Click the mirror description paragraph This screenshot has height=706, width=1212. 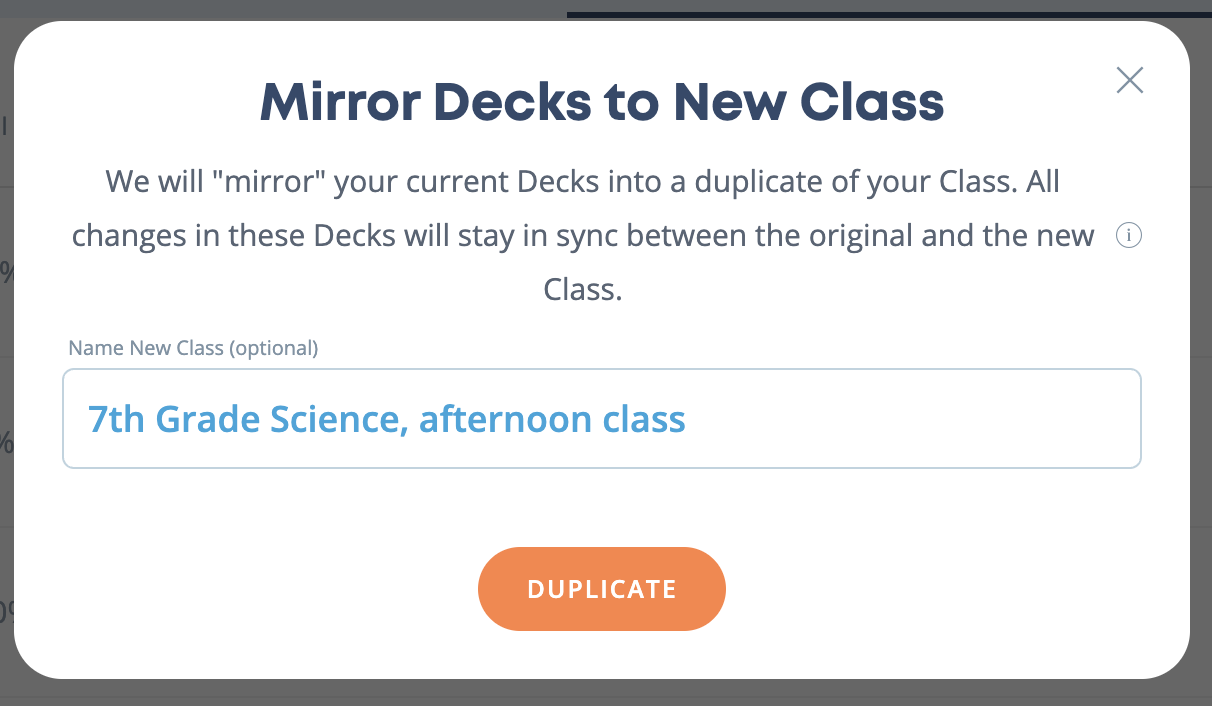click(584, 237)
